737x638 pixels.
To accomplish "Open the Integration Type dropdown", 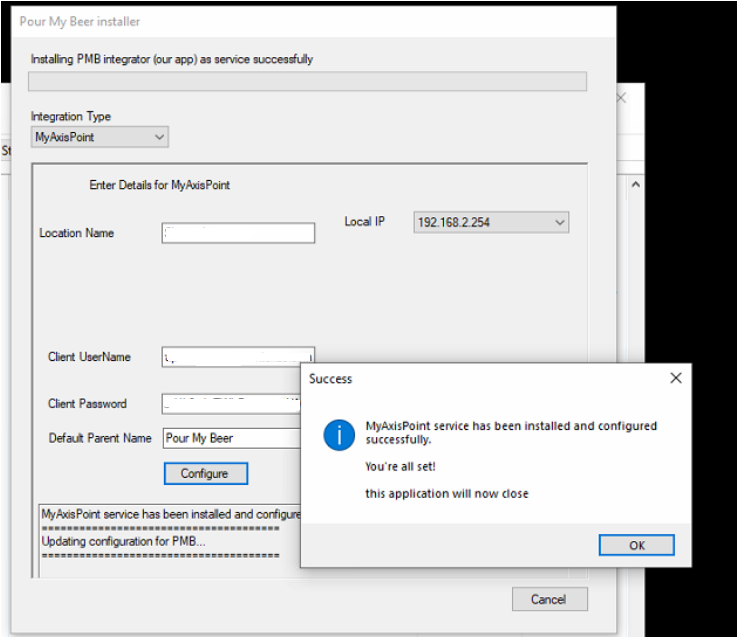I will click(x=100, y=137).
